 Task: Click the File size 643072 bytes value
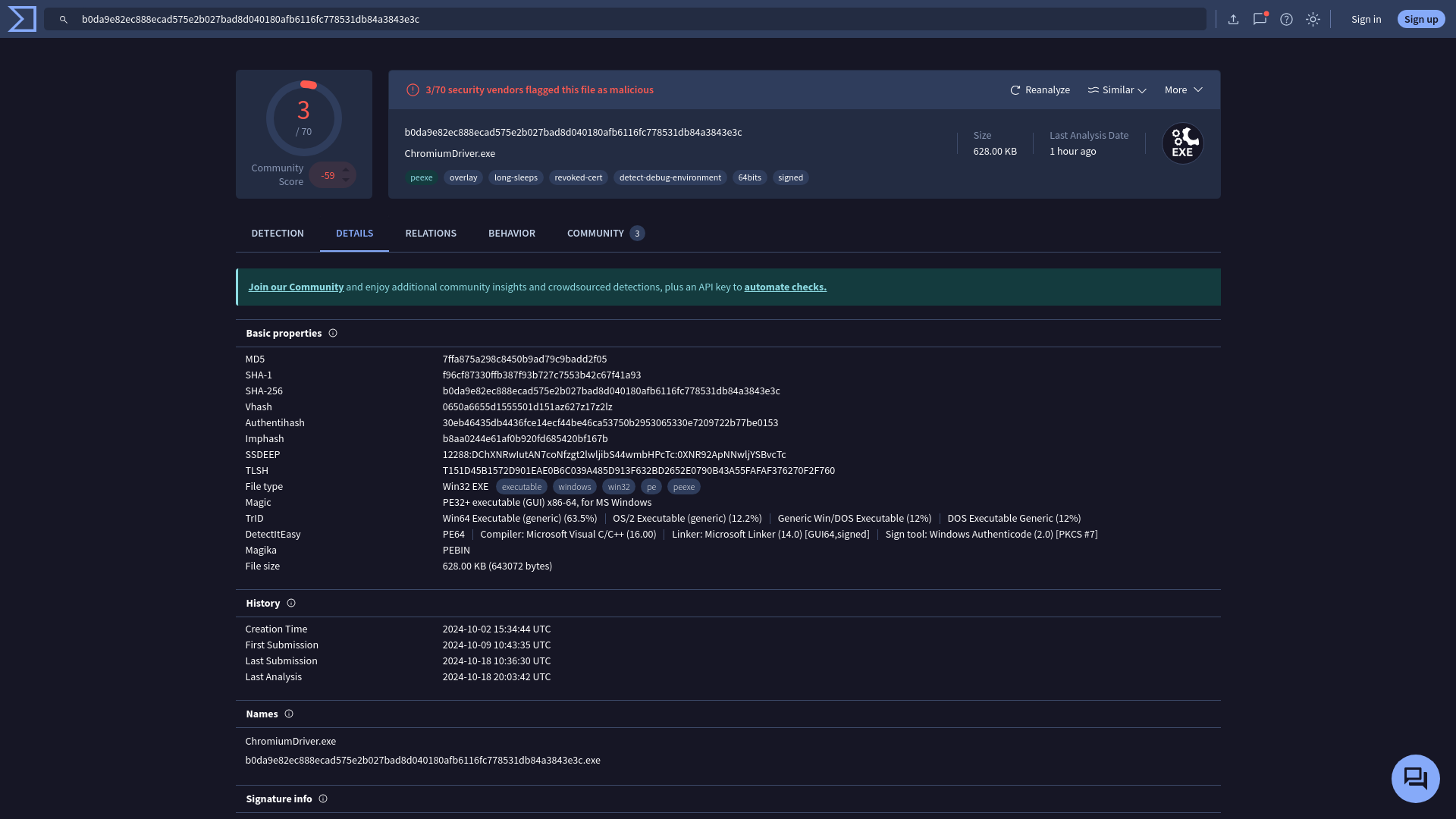[x=497, y=566]
